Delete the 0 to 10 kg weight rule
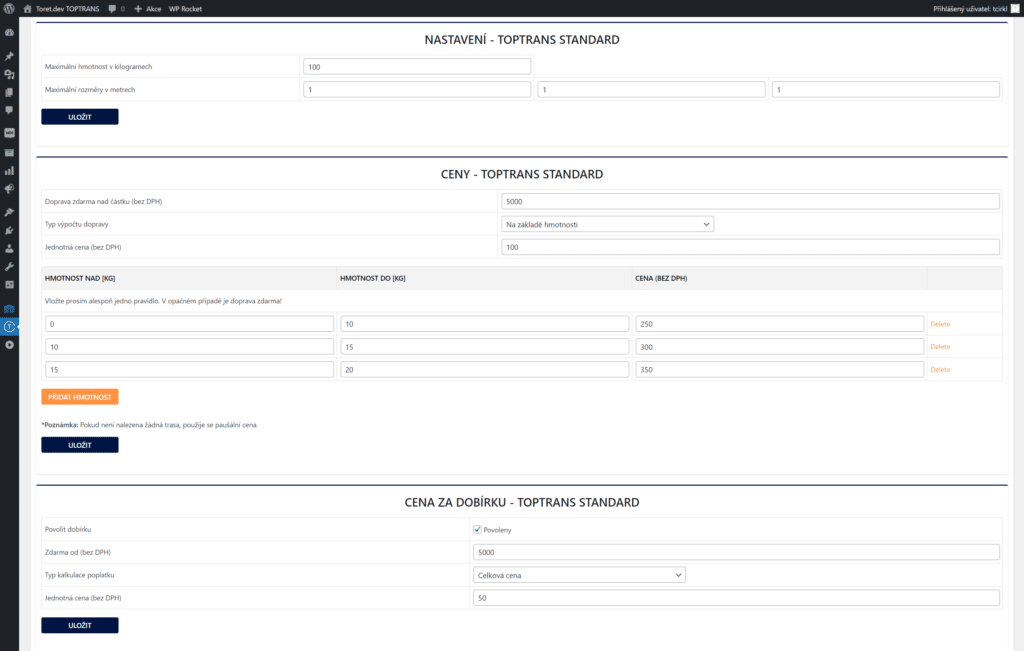Image resolution: width=1024 pixels, height=651 pixels. tap(940, 324)
